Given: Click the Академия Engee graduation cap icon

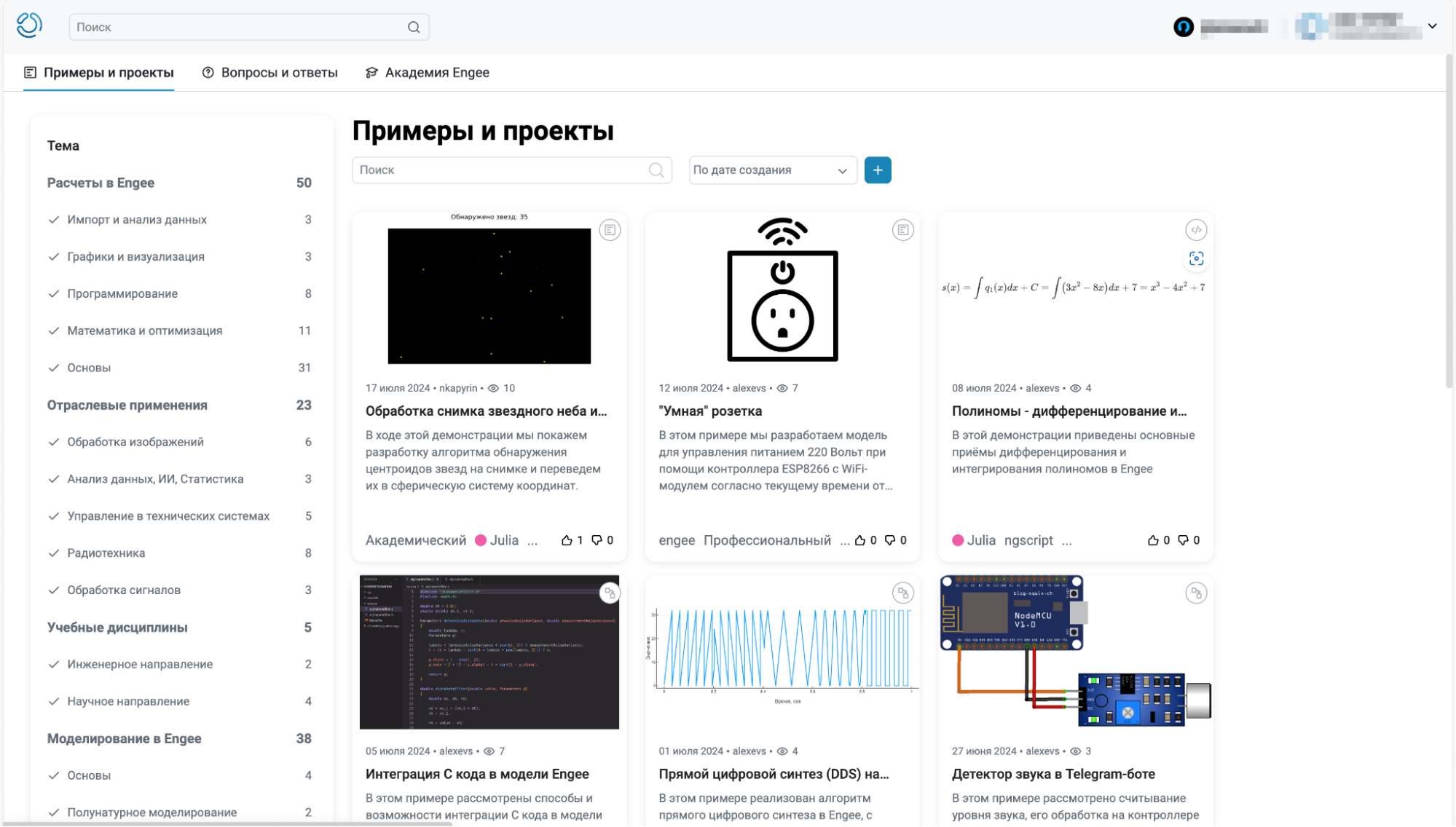Looking at the screenshot, I should click(371, 73).
